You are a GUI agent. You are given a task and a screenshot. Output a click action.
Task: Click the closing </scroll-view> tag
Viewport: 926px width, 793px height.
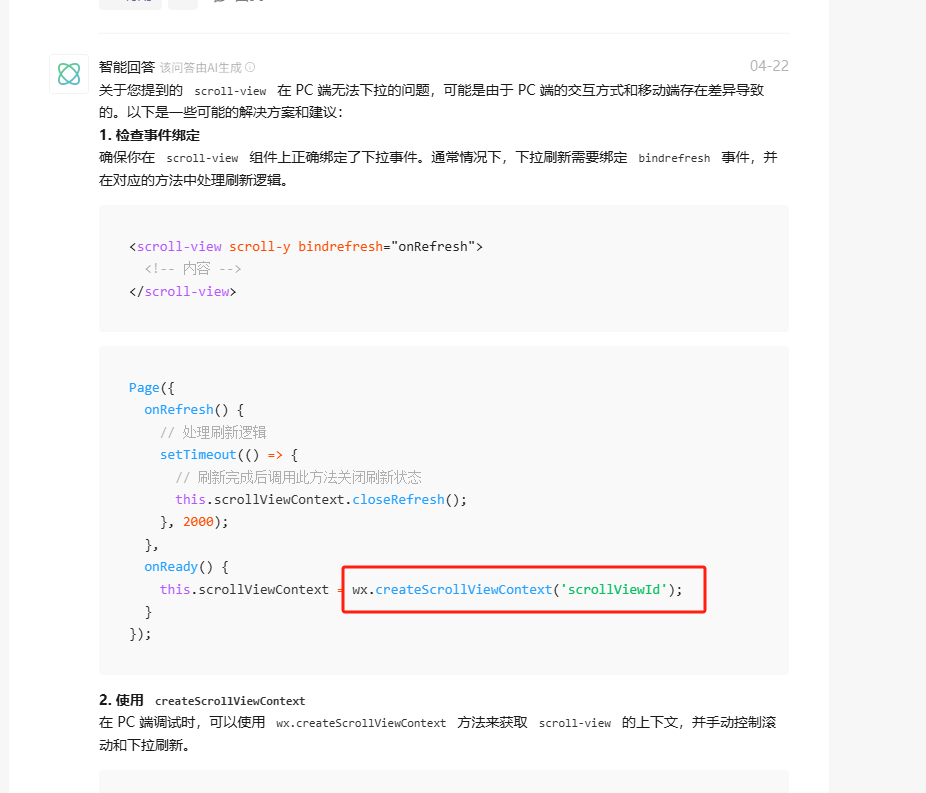182,292
